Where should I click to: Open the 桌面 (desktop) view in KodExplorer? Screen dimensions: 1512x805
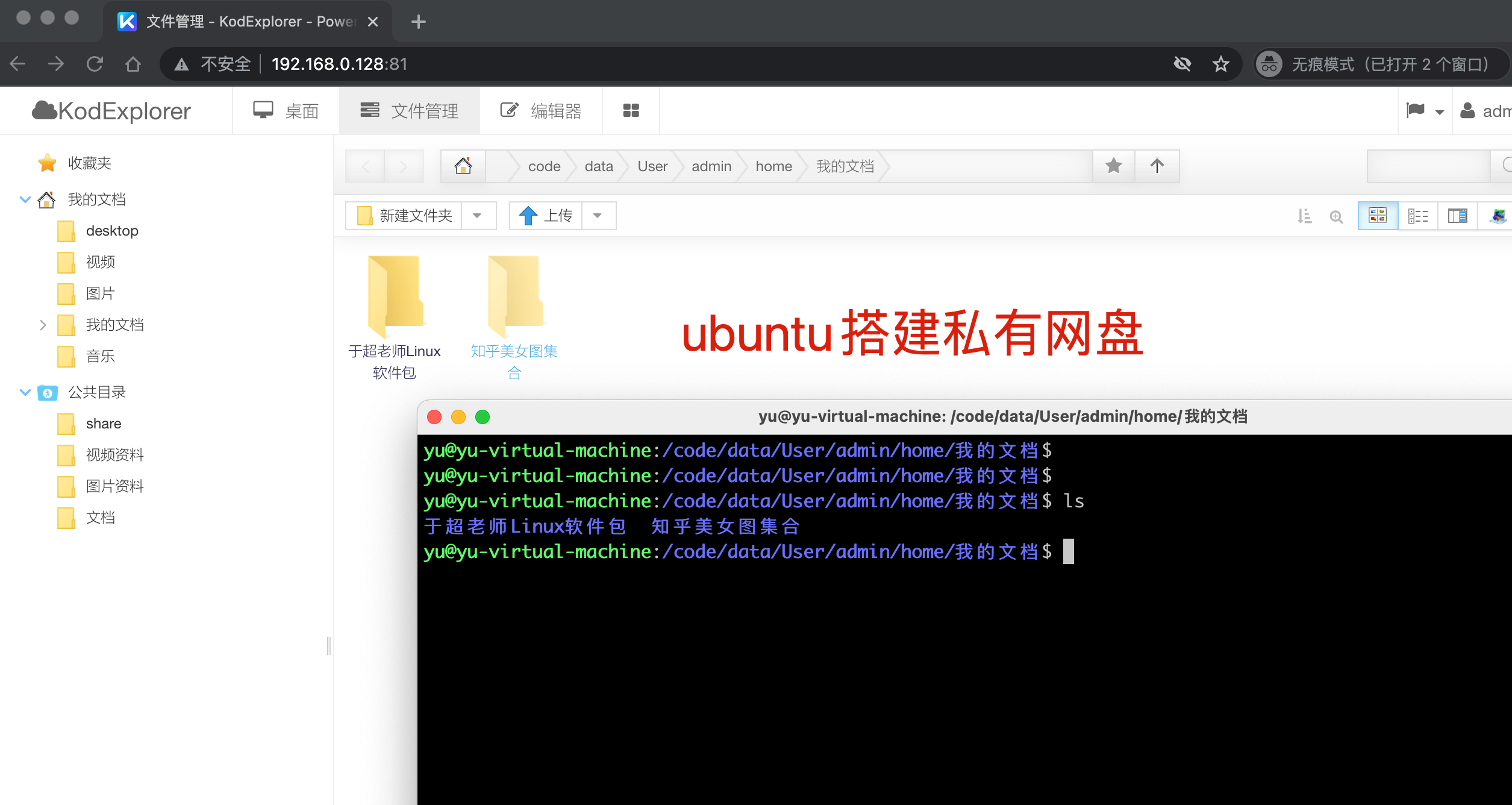(x=286, y=110)
